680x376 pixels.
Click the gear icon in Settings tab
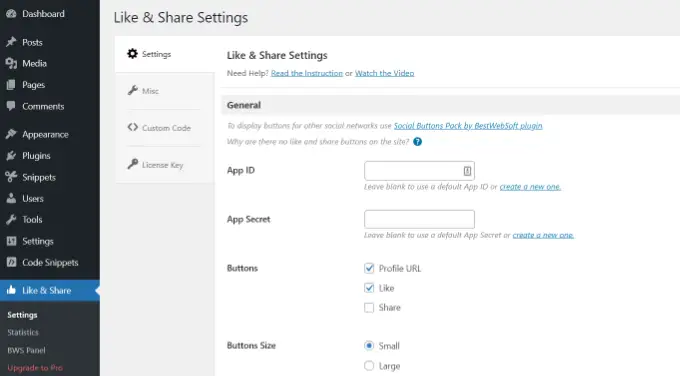pyautogui.click(x=132, y=54)
